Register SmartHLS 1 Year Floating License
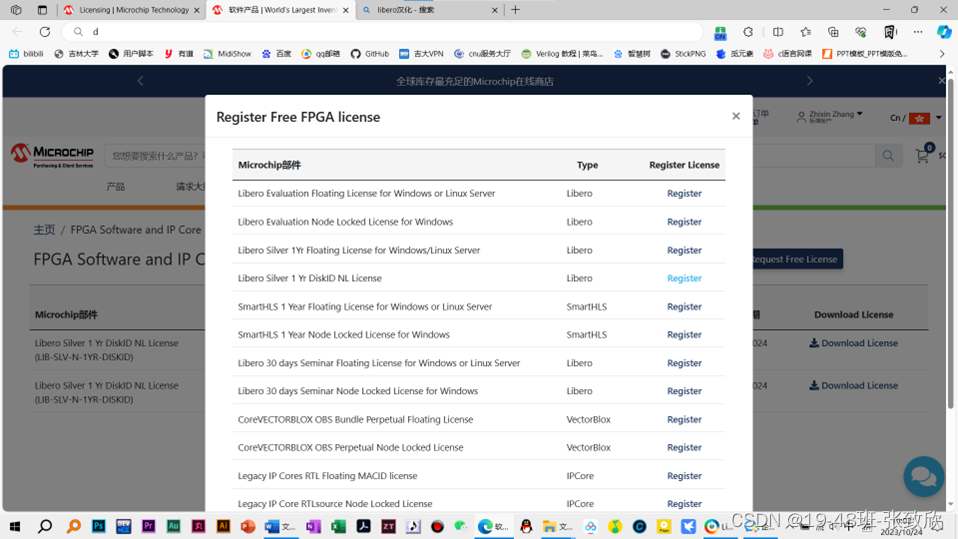Screen dimensions: 958x539 pyautogui.click(x=684, y=306)
